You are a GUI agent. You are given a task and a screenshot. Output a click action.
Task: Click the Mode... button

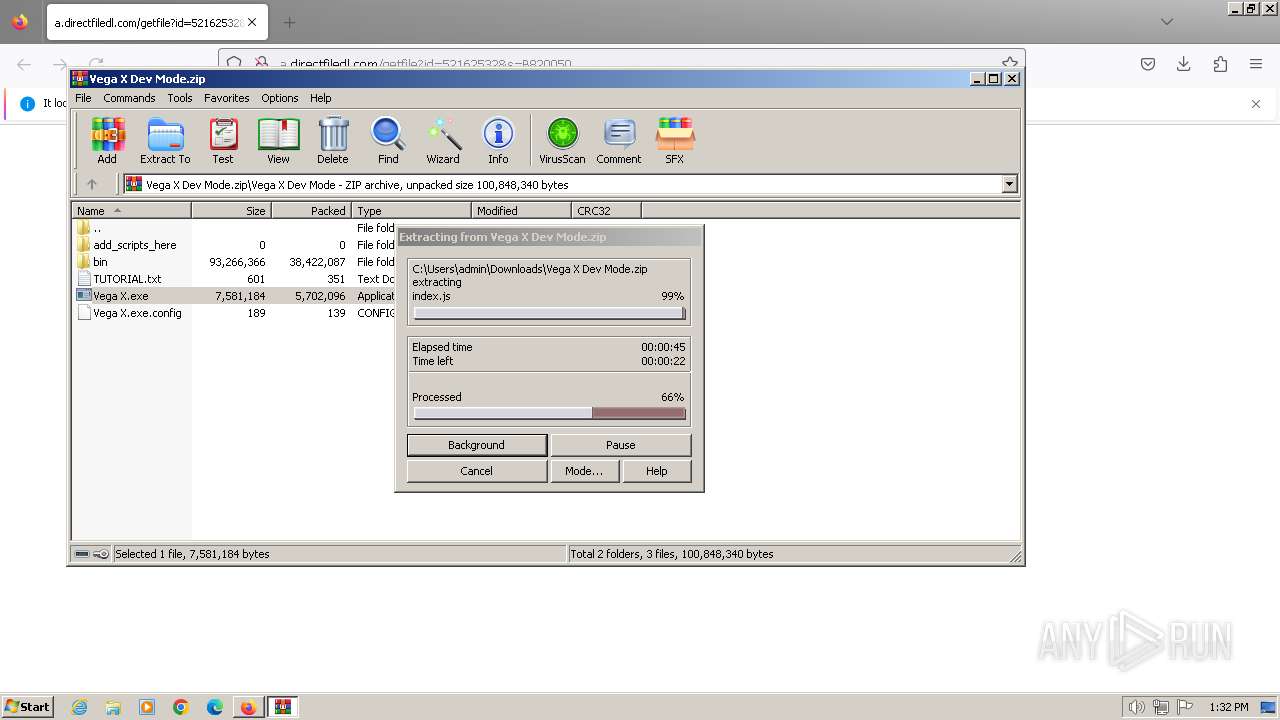pyautogui.click(x=584, y=471)
